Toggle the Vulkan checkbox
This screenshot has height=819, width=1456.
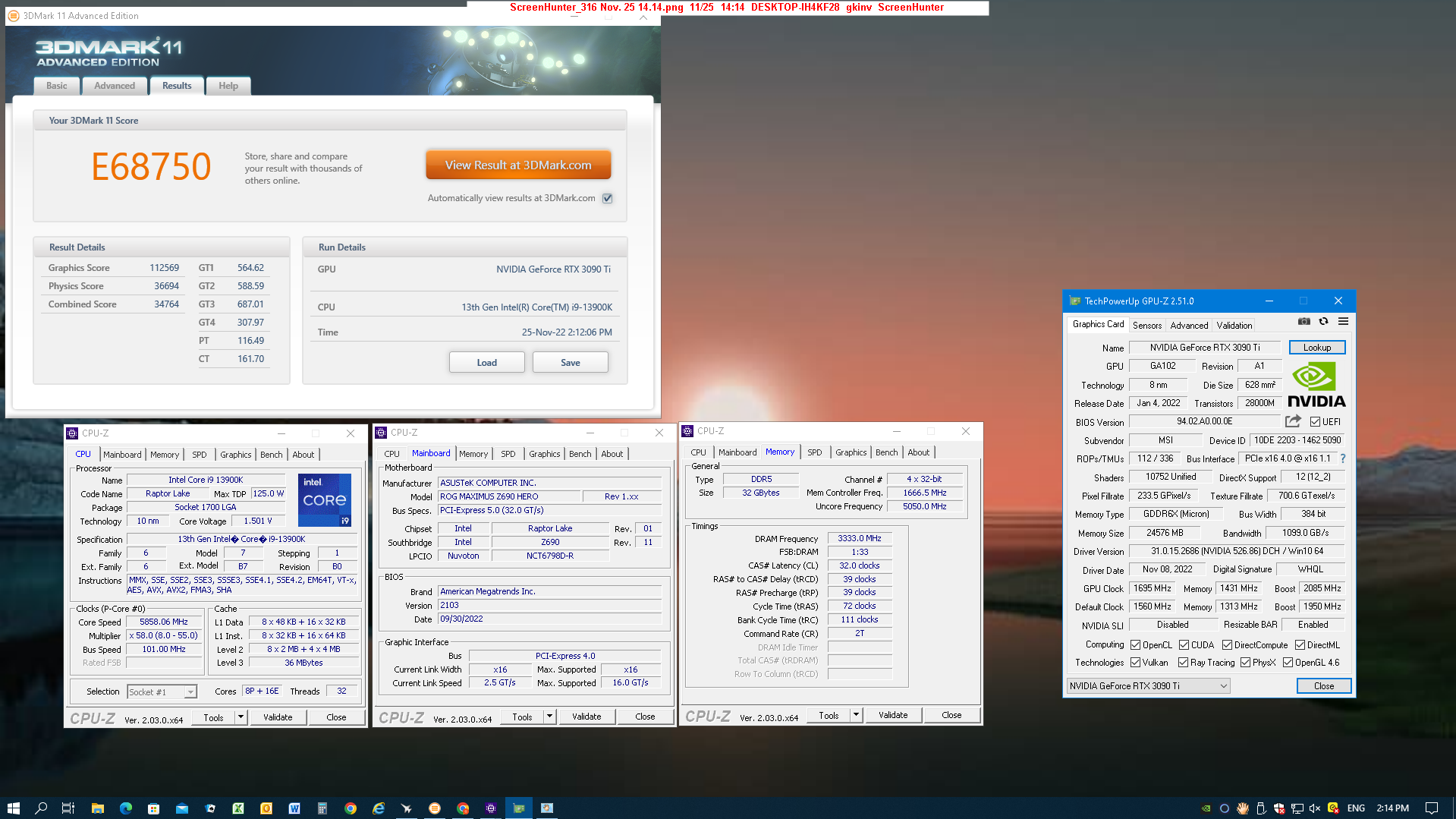pos(1135,663)
